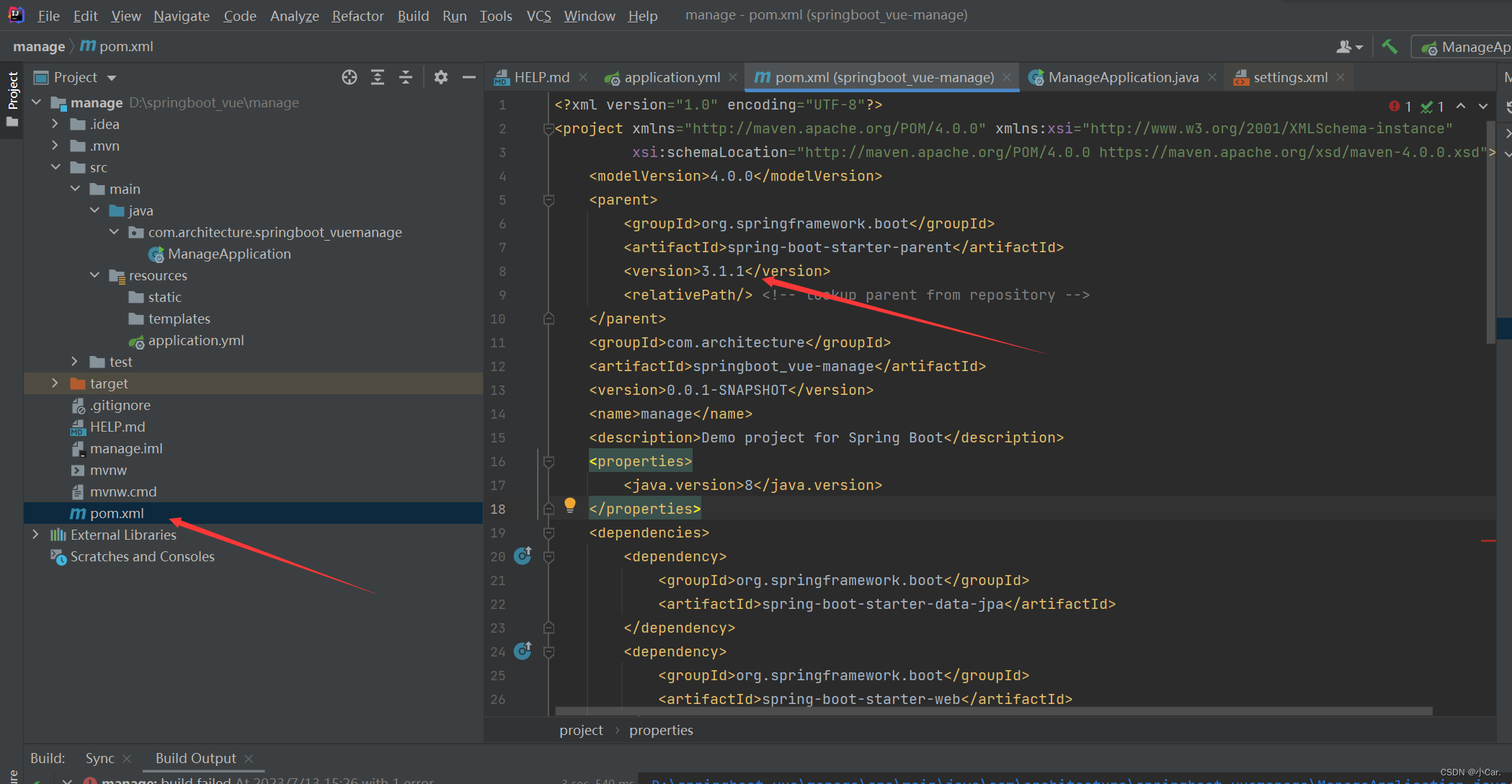Viewport: 1512px width, 784px height.
Task: Toggle fold marker on parent tag line 5
Action: click(x=548, y=200)
